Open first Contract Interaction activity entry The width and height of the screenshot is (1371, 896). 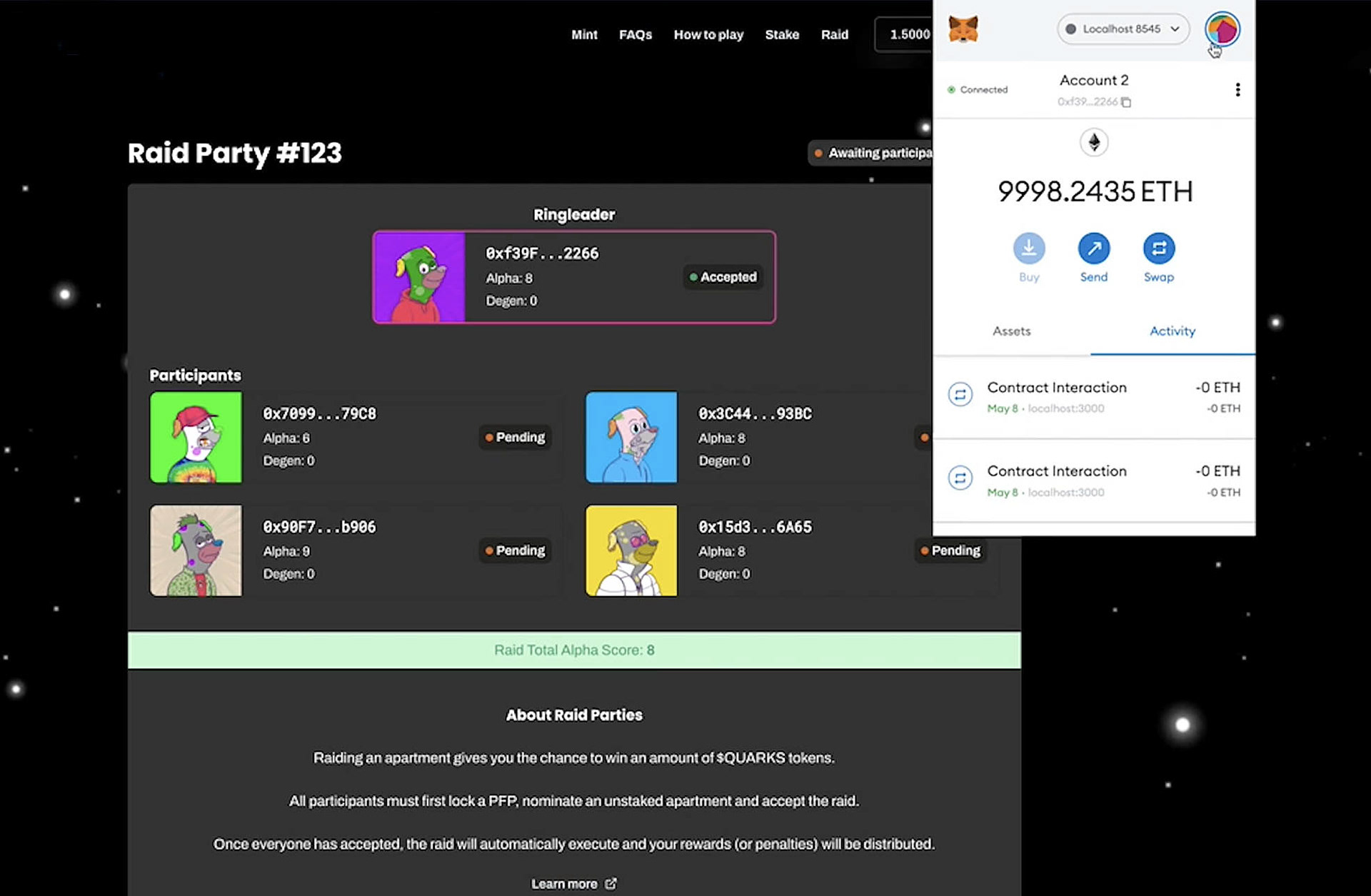pyautogui.click(x=1093, y=397)
